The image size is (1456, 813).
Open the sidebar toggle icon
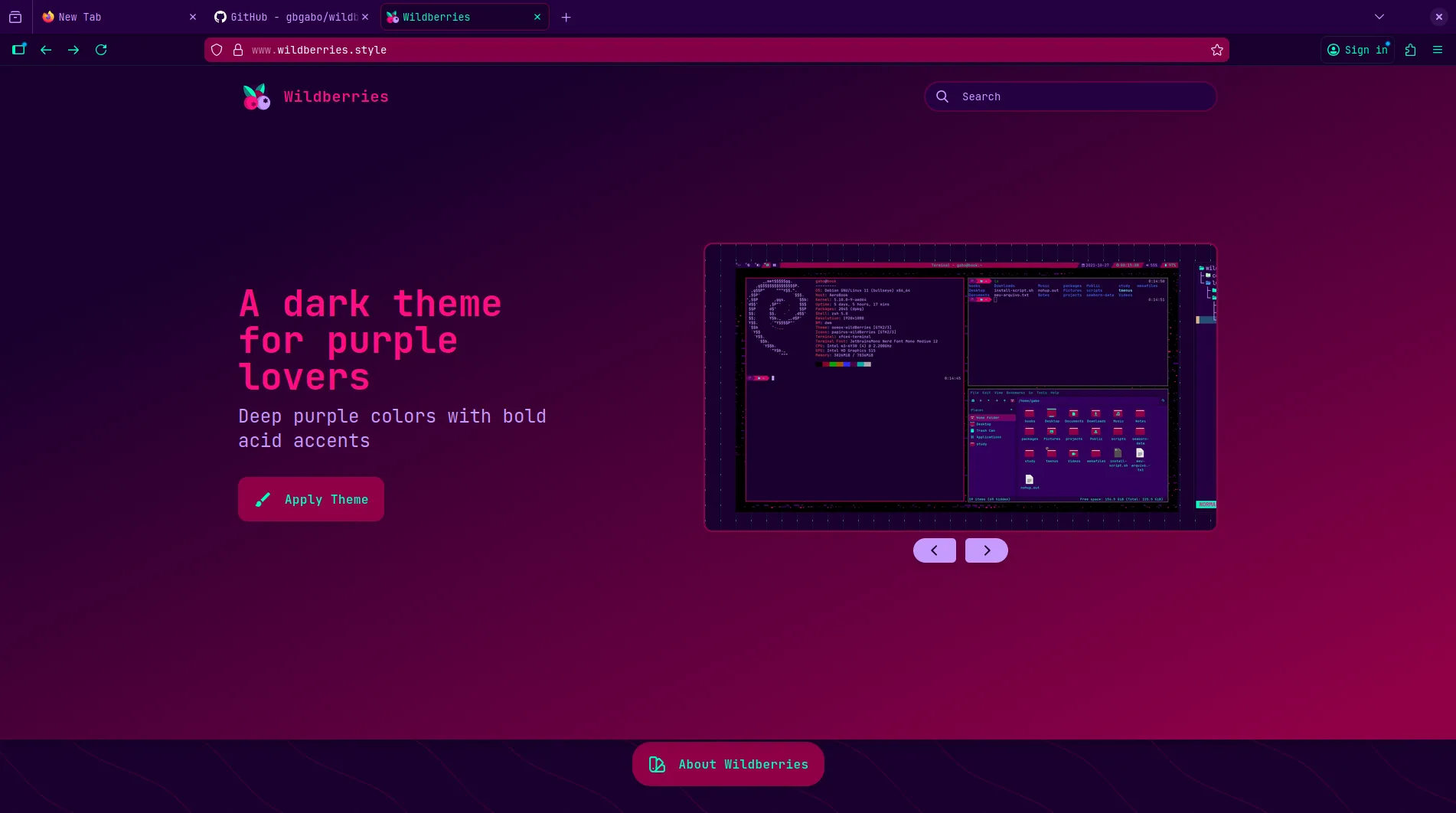tap(19, 50)
